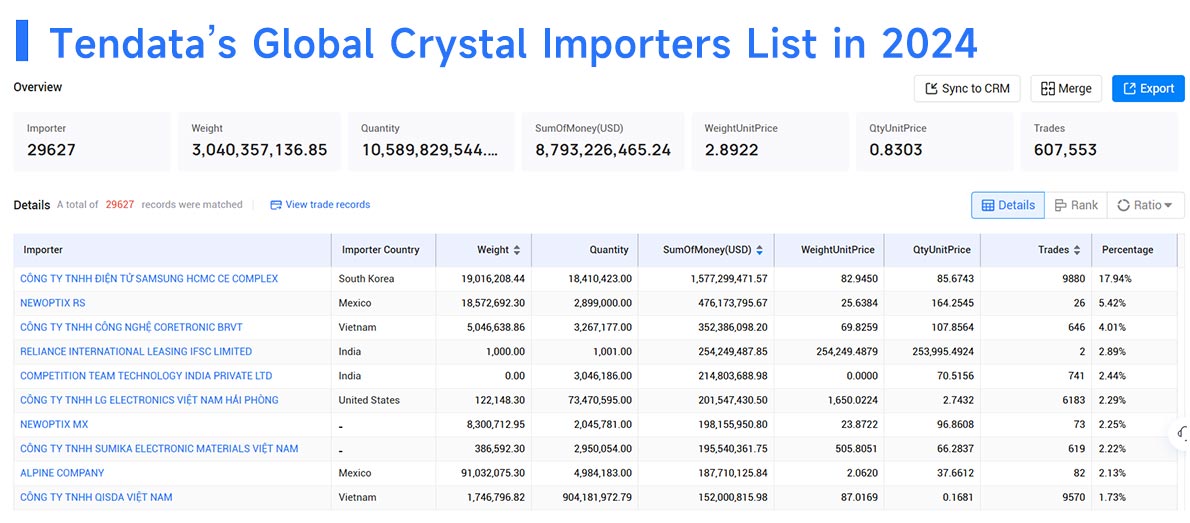Click the WeightUnitPrice card value 2.8922
Viewport: 1190px width, 523px height.
731,150
